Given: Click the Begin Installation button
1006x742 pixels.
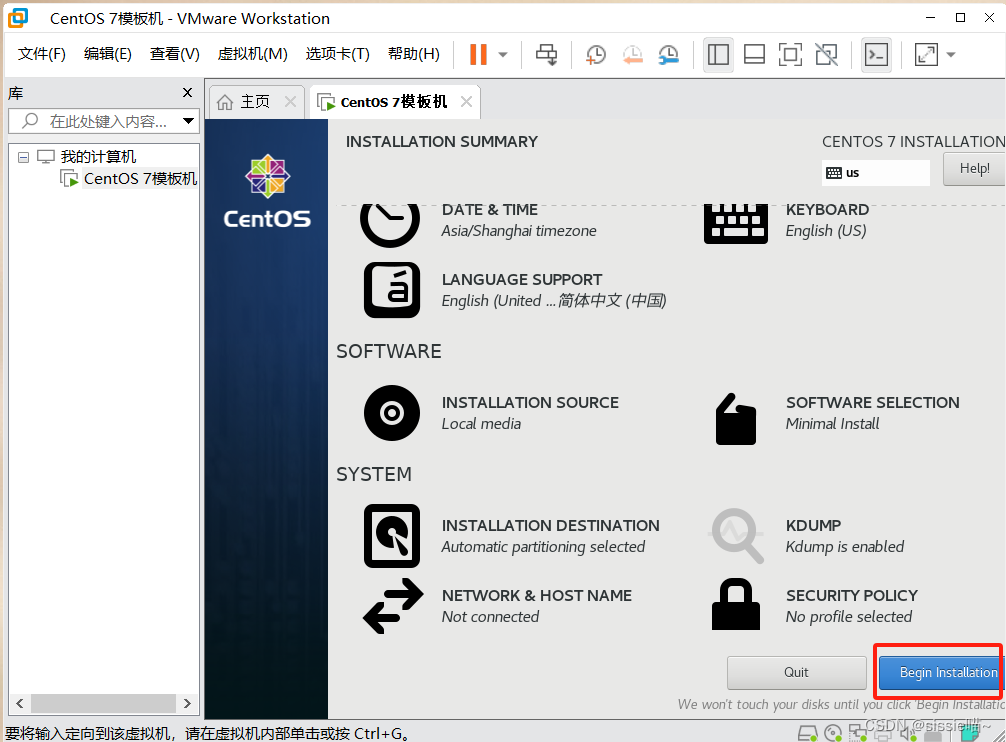Looking at the screenshot, I should coord(941,672).
